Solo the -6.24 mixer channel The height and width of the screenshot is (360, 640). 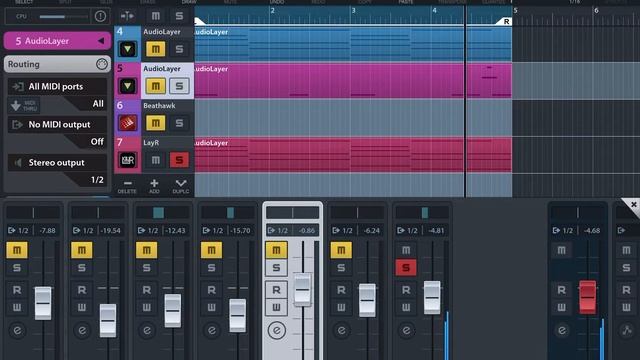click(x=341, y=268)
